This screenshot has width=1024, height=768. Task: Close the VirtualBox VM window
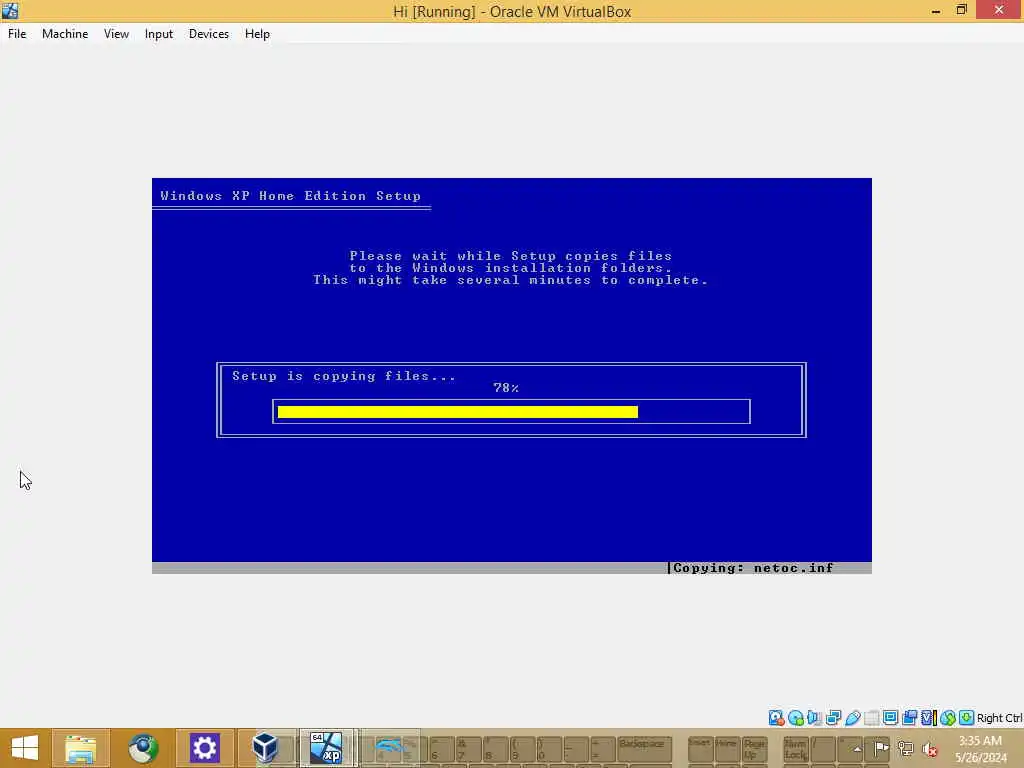[x=999, y=10]
